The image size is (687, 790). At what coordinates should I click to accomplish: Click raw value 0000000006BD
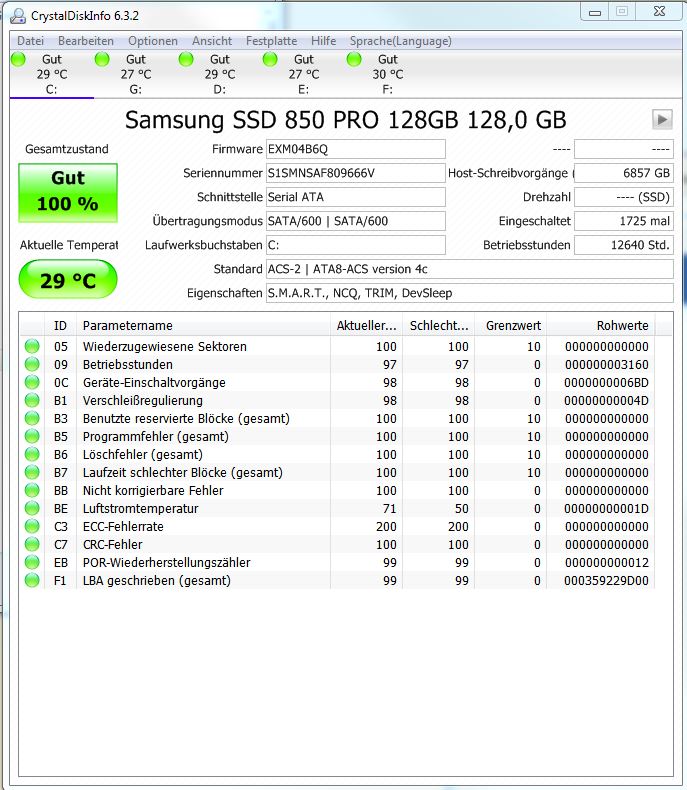point(606,382)
